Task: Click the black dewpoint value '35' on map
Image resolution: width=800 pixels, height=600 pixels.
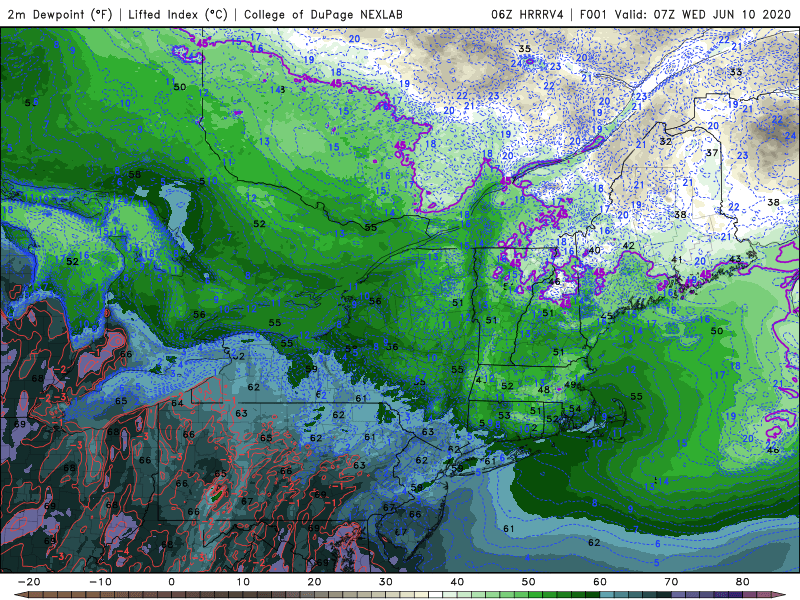Action: [x=524, y=49]
